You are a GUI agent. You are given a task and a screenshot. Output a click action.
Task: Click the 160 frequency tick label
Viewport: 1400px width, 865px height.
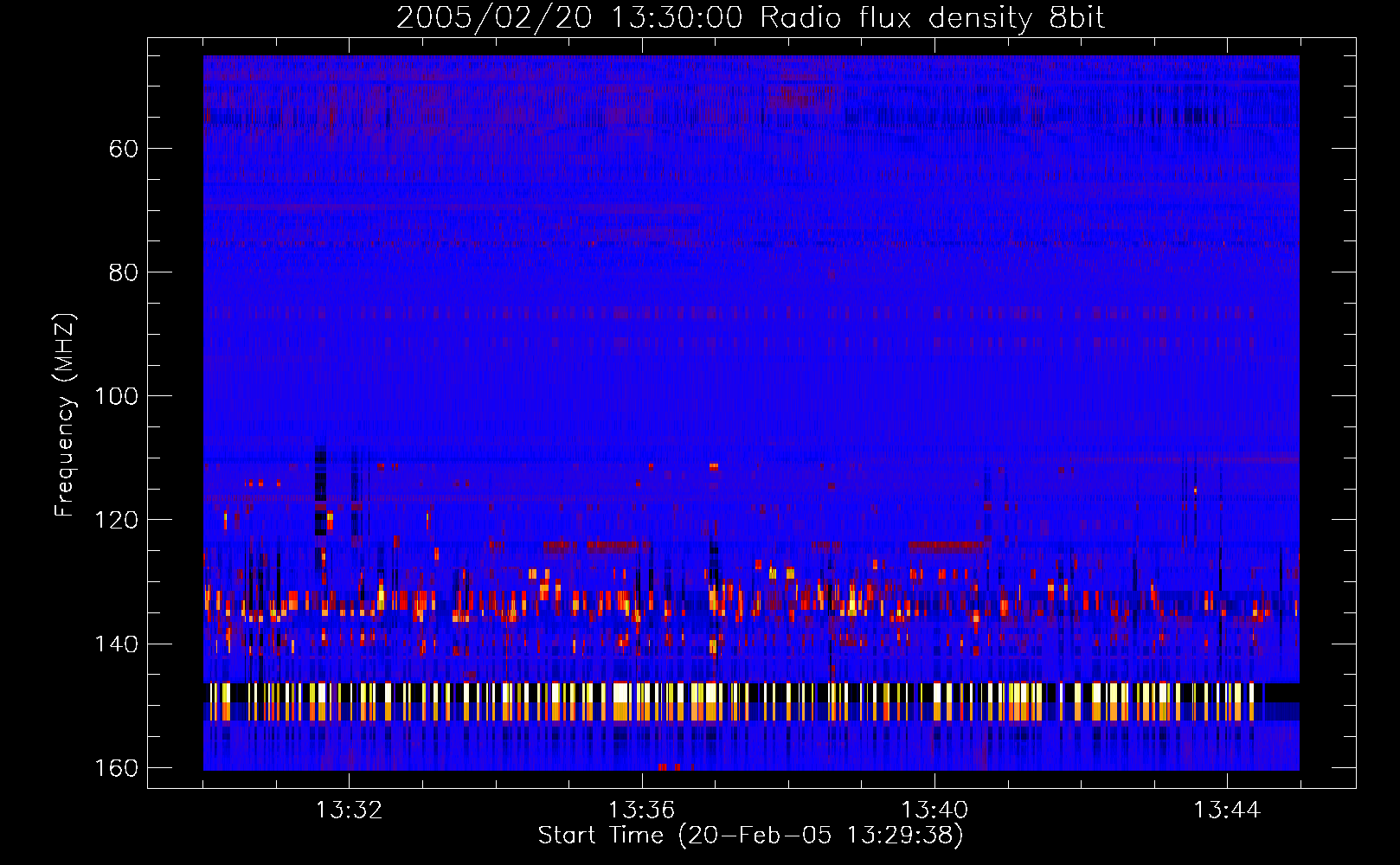116,768
